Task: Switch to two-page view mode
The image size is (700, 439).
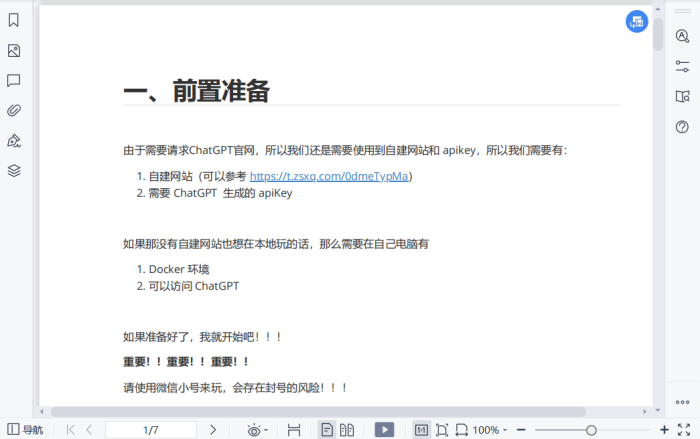Action: 347,430
